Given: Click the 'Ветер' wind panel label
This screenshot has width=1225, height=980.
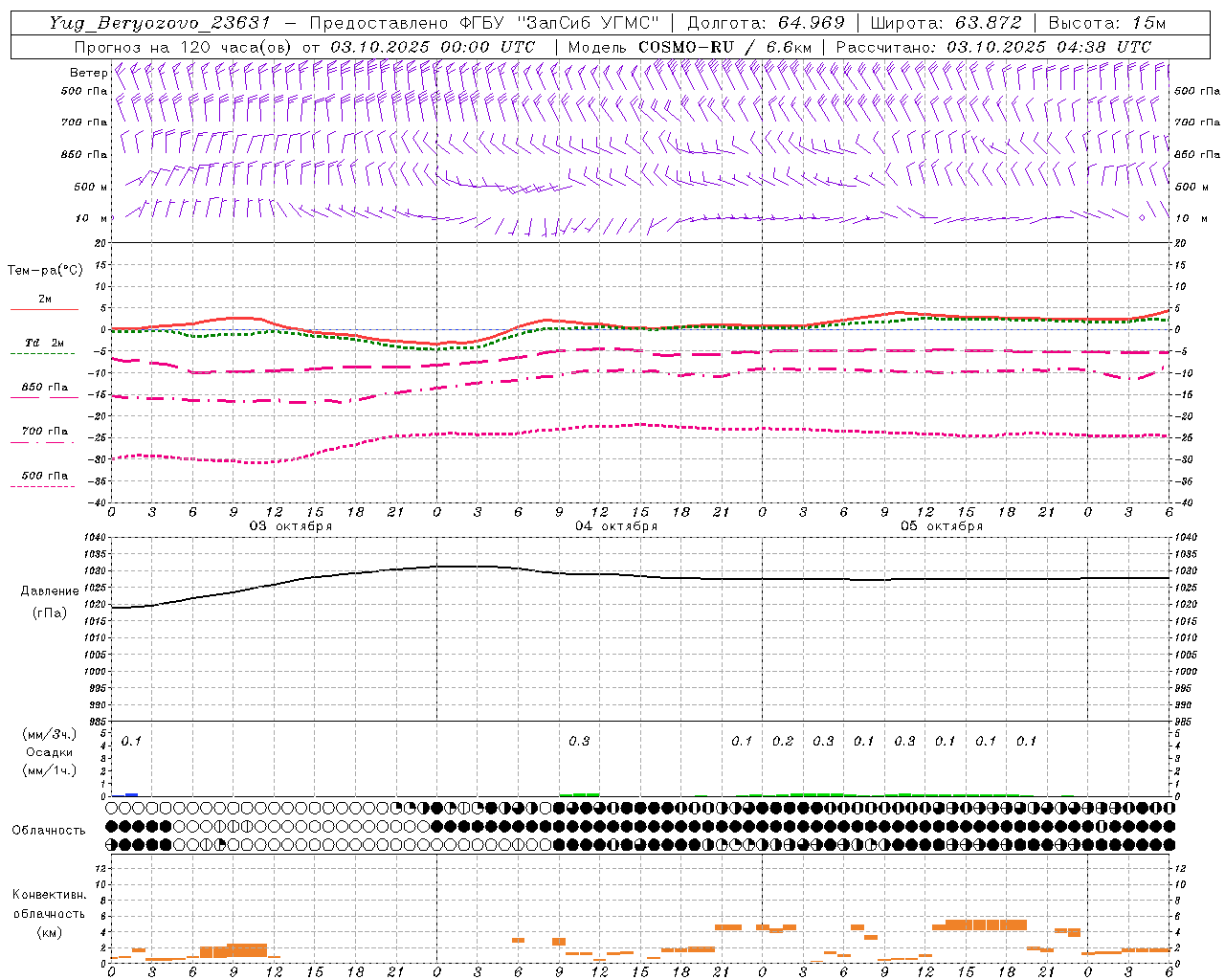Looking at the screenshot, I should tap(88, 73).
